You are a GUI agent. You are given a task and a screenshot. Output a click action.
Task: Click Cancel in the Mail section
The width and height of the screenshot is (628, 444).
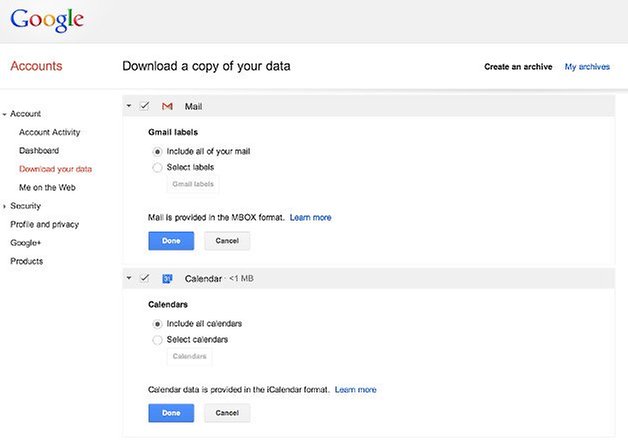click(227, 241)
